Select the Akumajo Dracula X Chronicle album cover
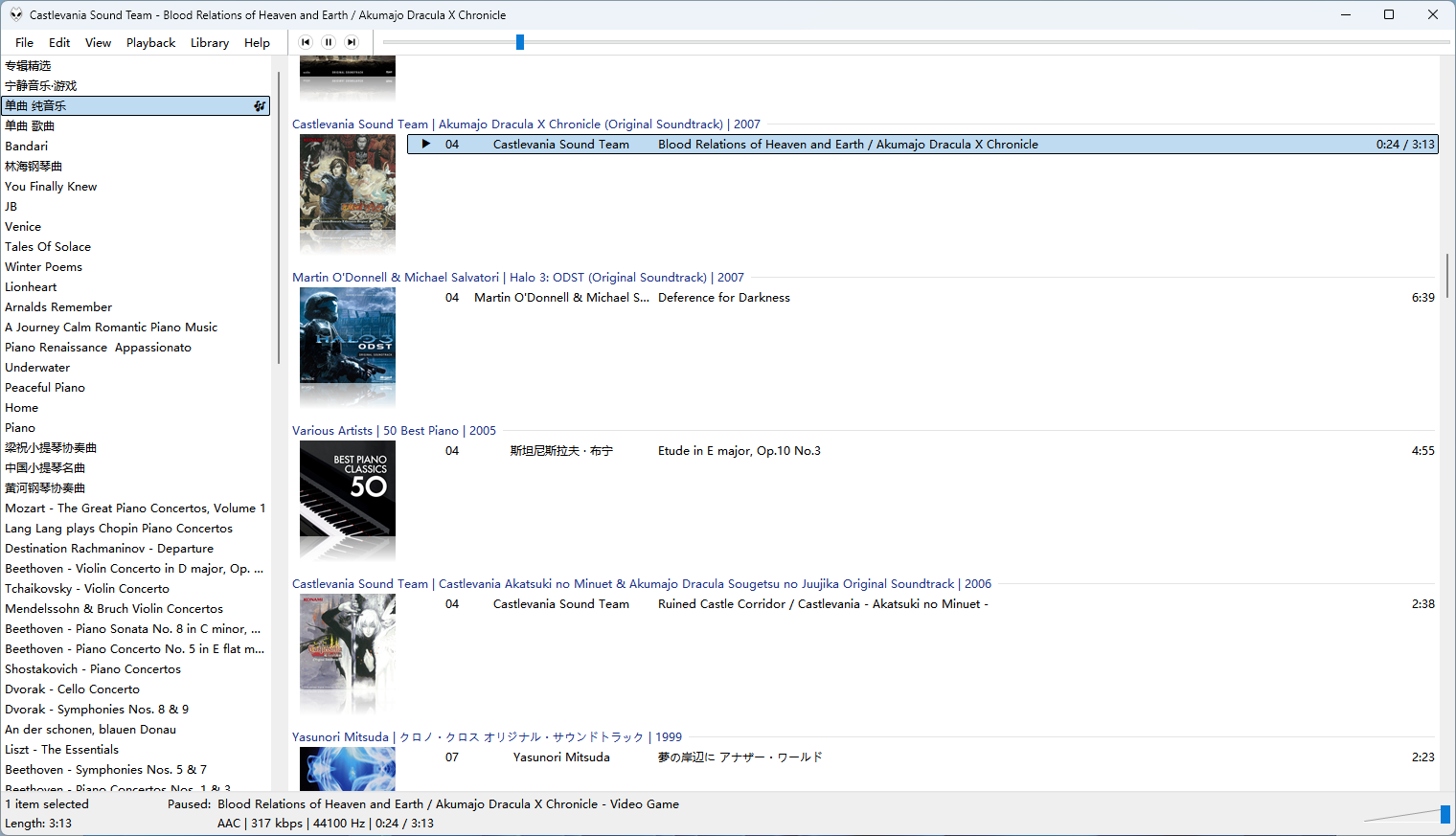The height and width of the screenshot is (836, 1456). [348, 182]
